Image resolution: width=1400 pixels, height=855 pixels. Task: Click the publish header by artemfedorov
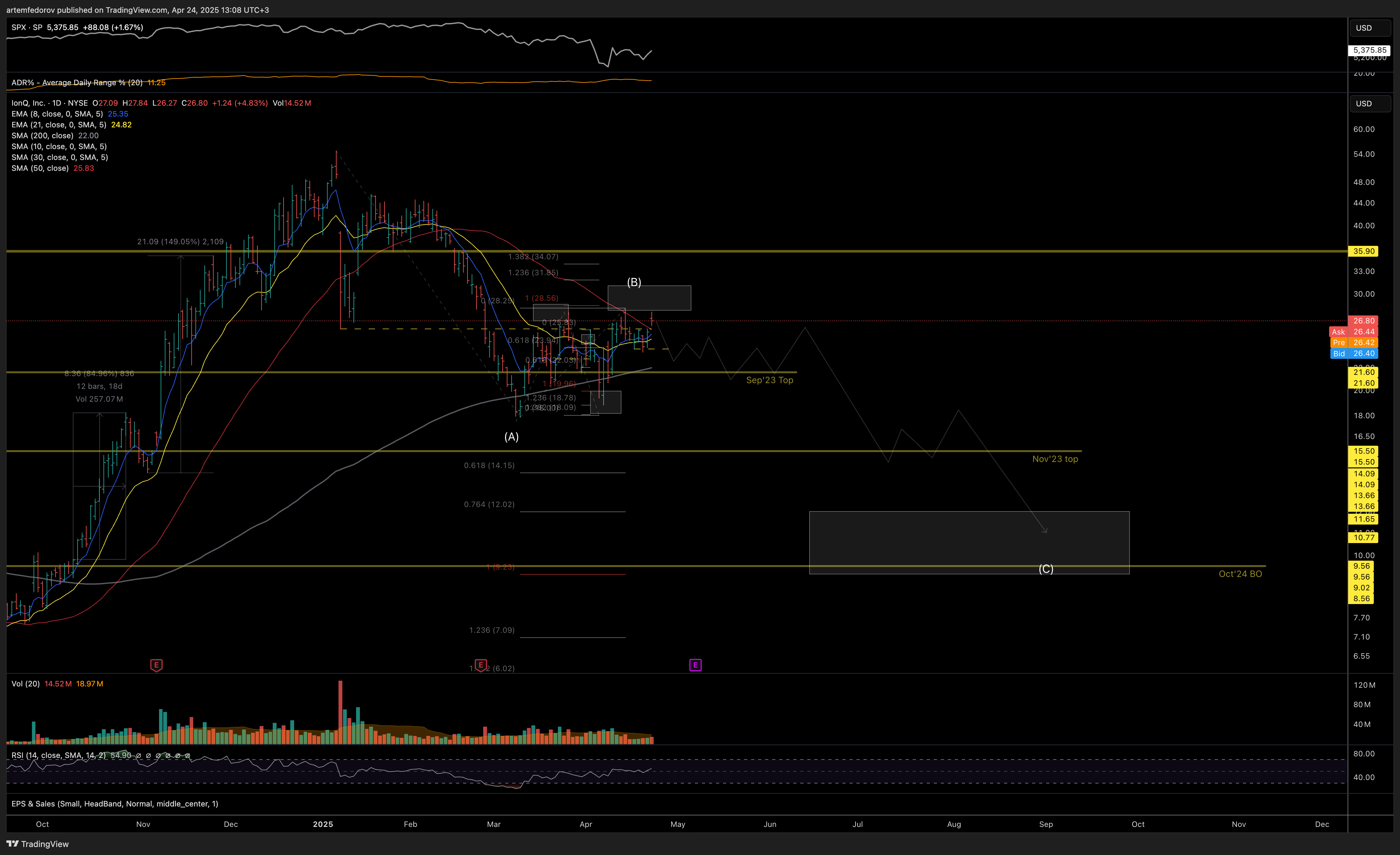point(138,10)
